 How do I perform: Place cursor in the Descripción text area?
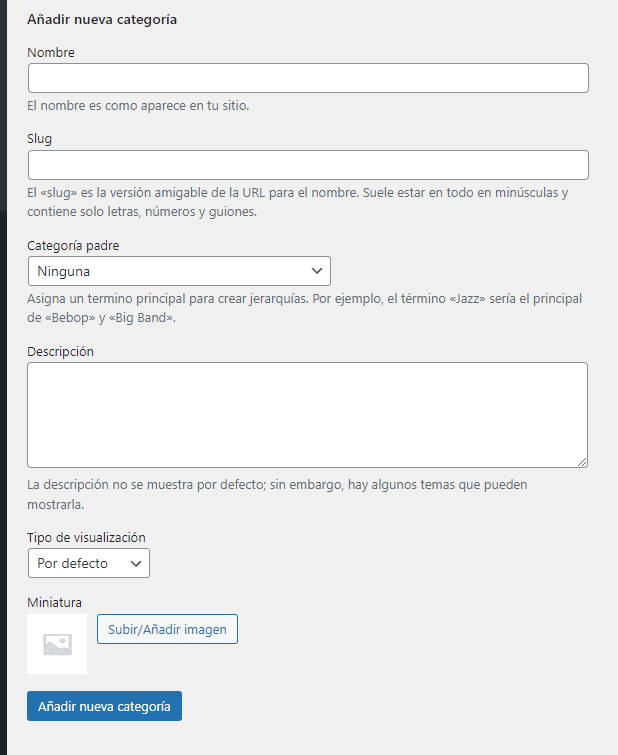point(307,414)
